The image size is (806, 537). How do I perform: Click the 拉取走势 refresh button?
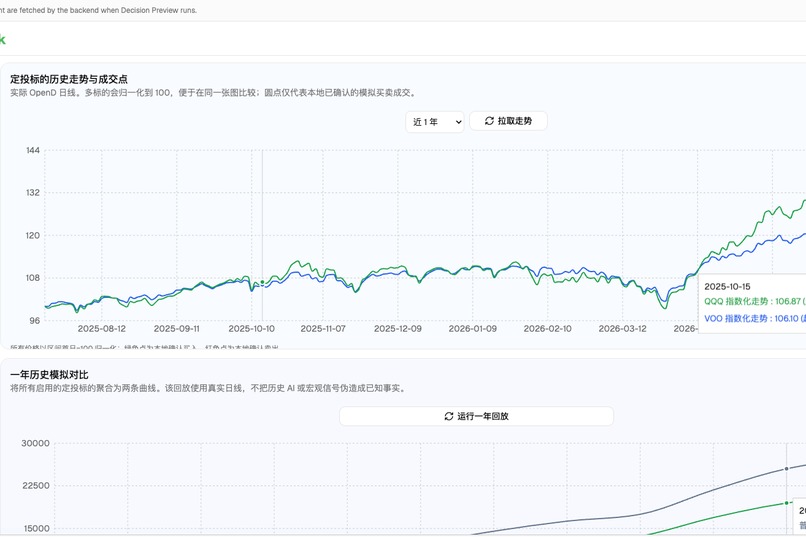tap(508, 121)
